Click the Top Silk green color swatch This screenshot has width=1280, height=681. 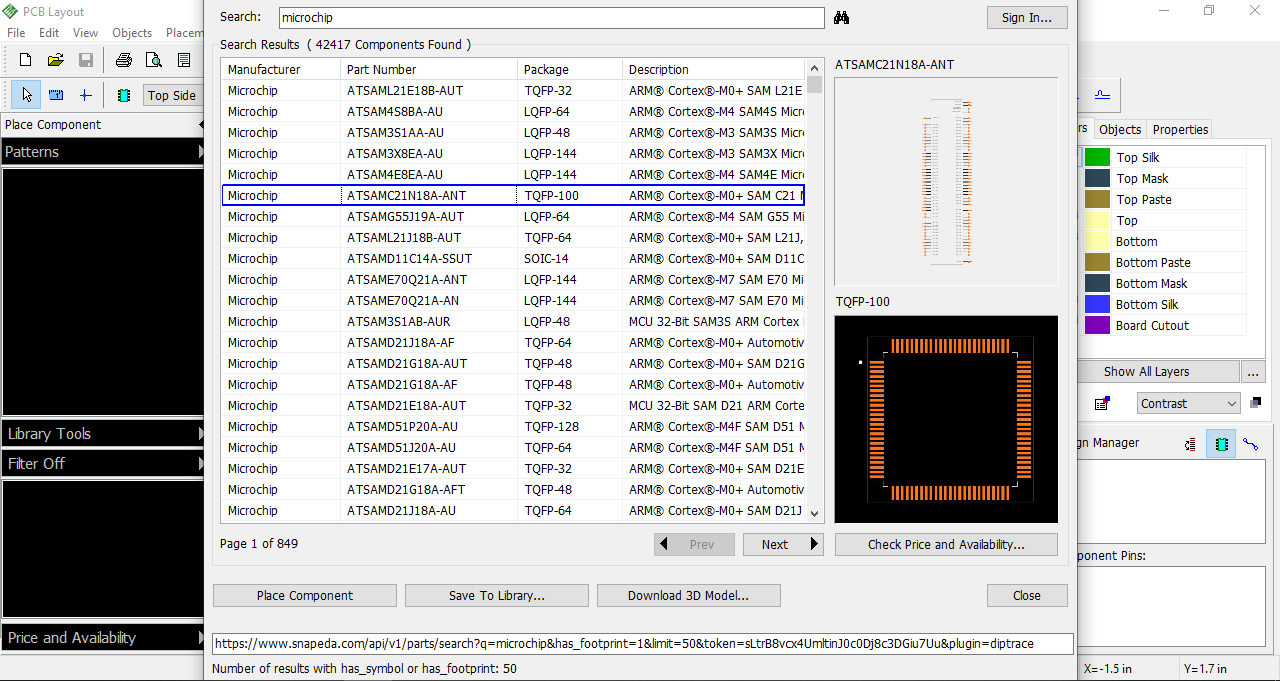[x=1096, y=157]
